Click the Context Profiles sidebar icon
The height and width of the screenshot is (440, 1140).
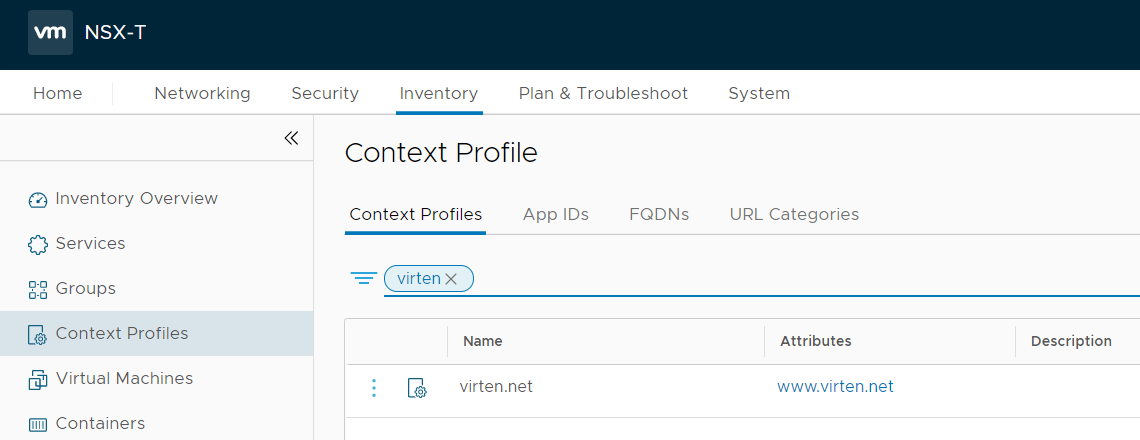coord(38,335)
